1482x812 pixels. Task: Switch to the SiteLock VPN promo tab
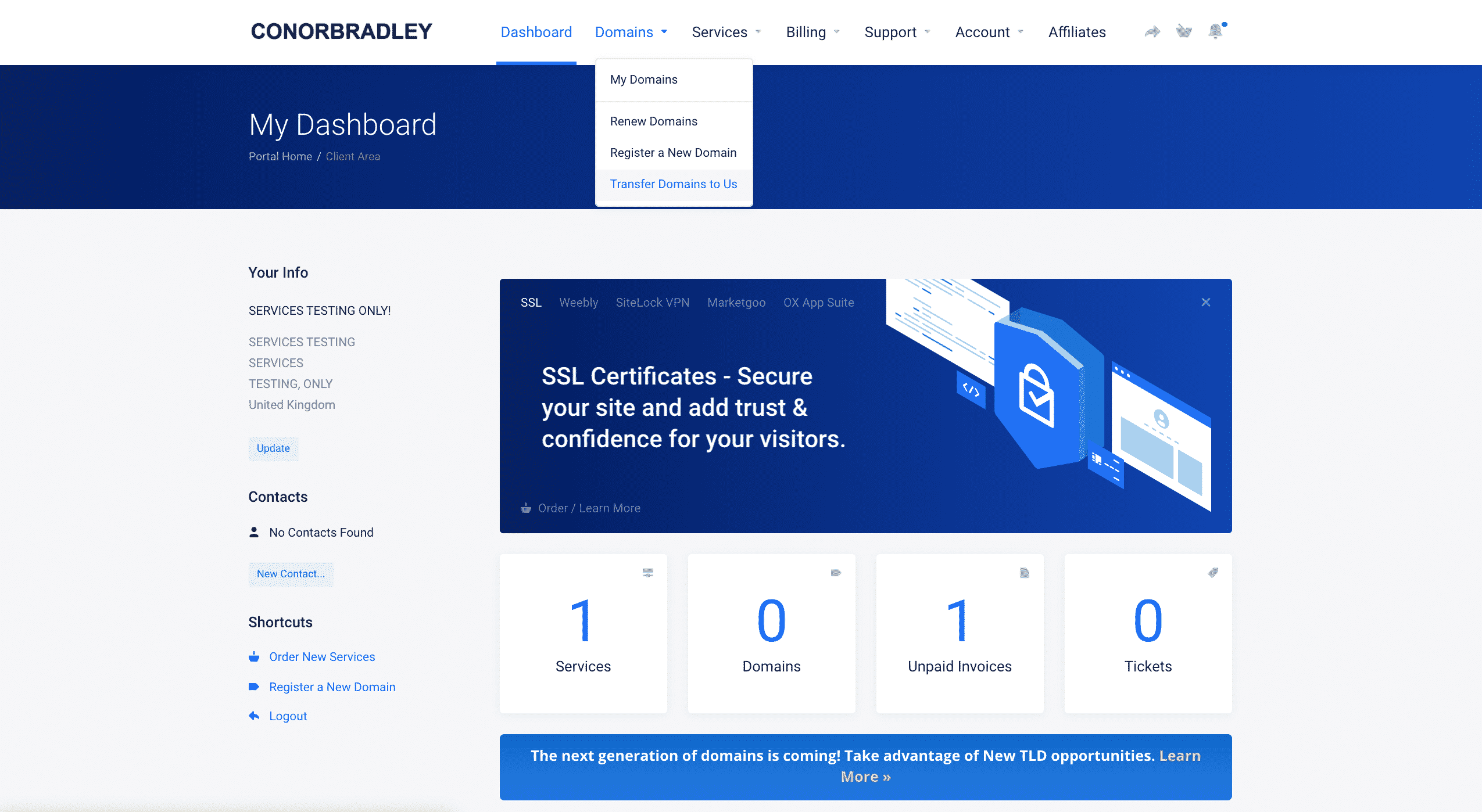tap(652, 303)
